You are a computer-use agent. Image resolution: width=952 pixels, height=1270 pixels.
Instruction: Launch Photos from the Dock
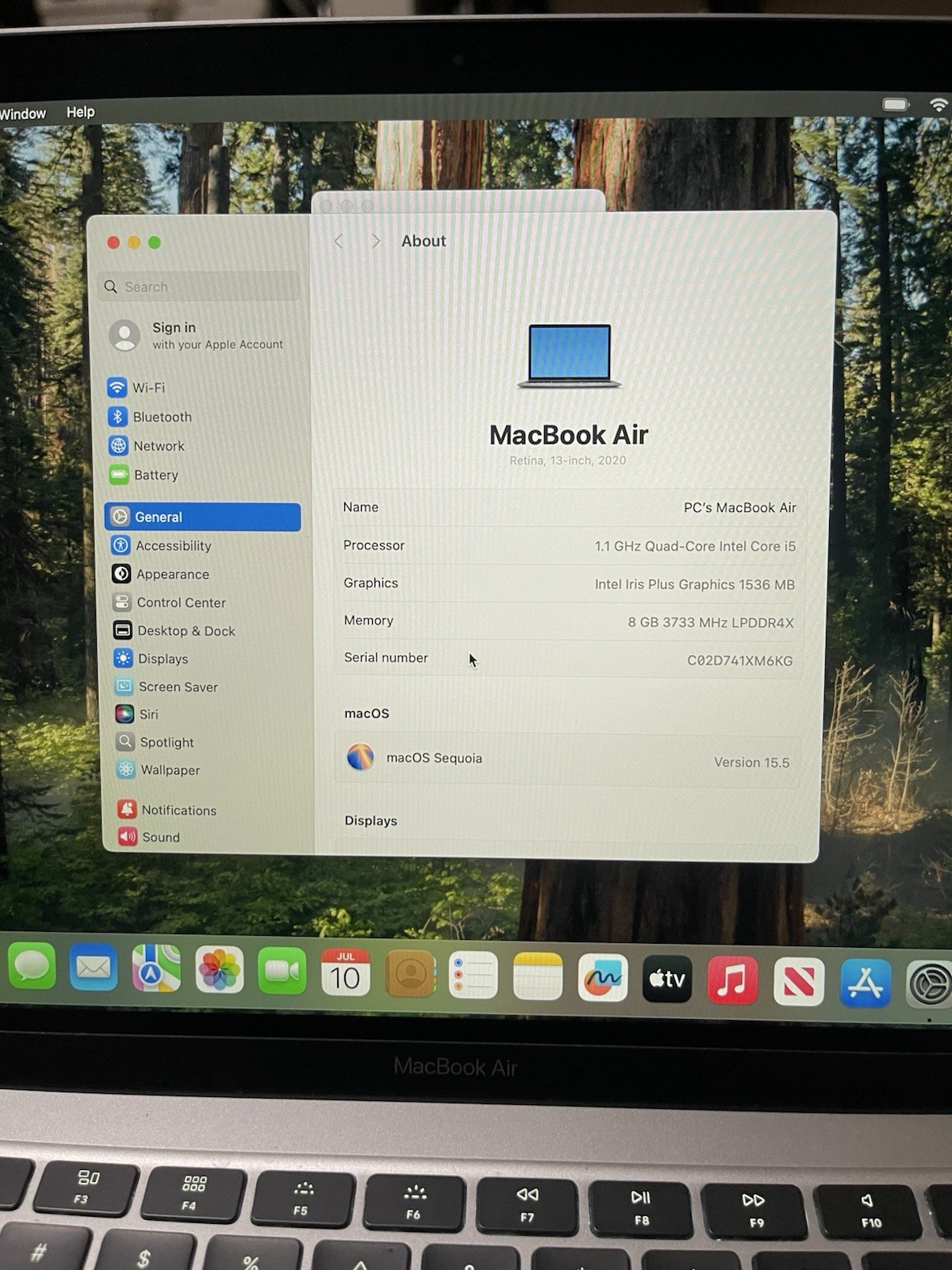[x=219, y=970]
